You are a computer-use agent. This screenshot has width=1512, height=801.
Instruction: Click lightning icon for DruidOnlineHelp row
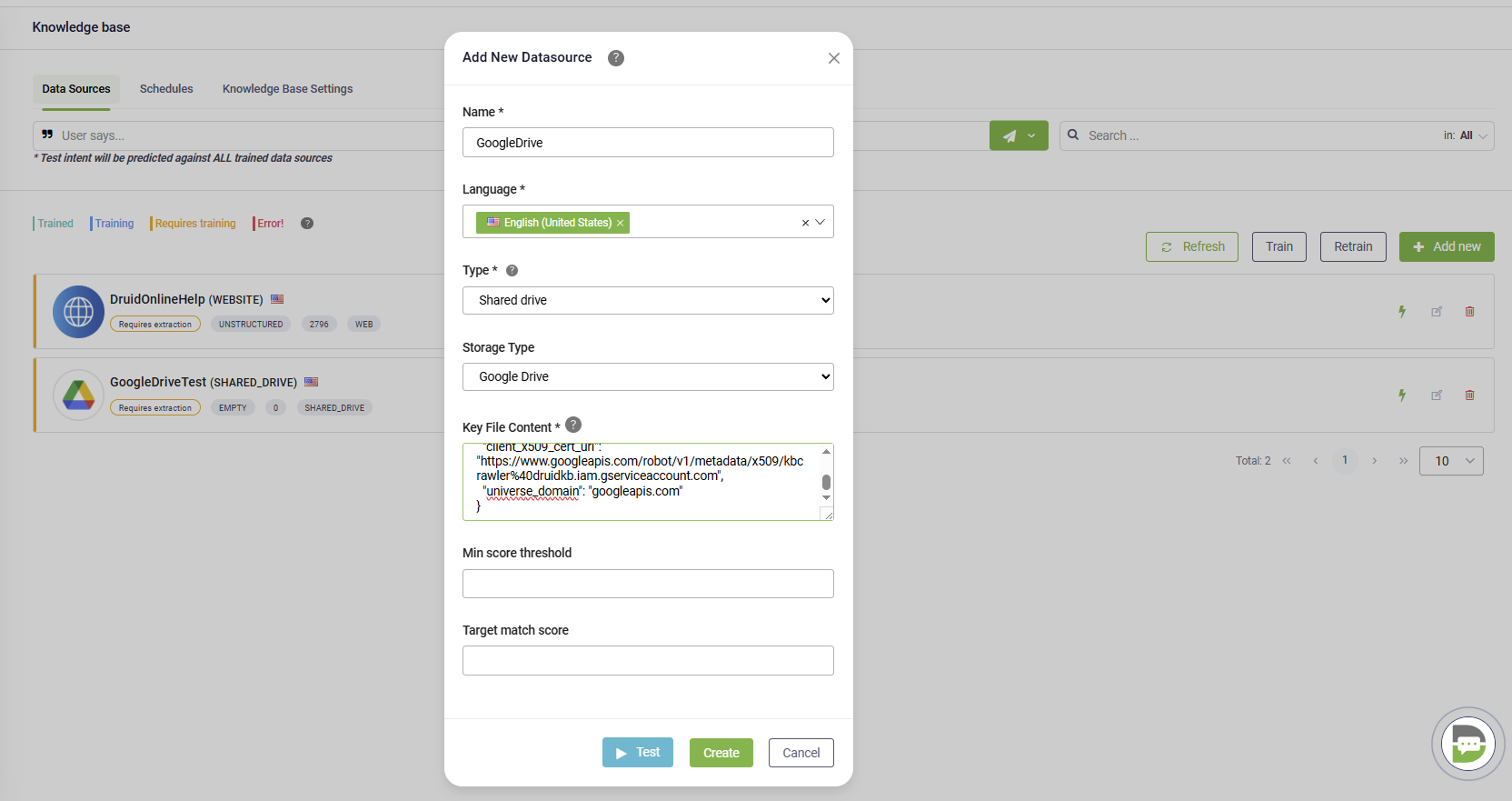(1402, 312)
